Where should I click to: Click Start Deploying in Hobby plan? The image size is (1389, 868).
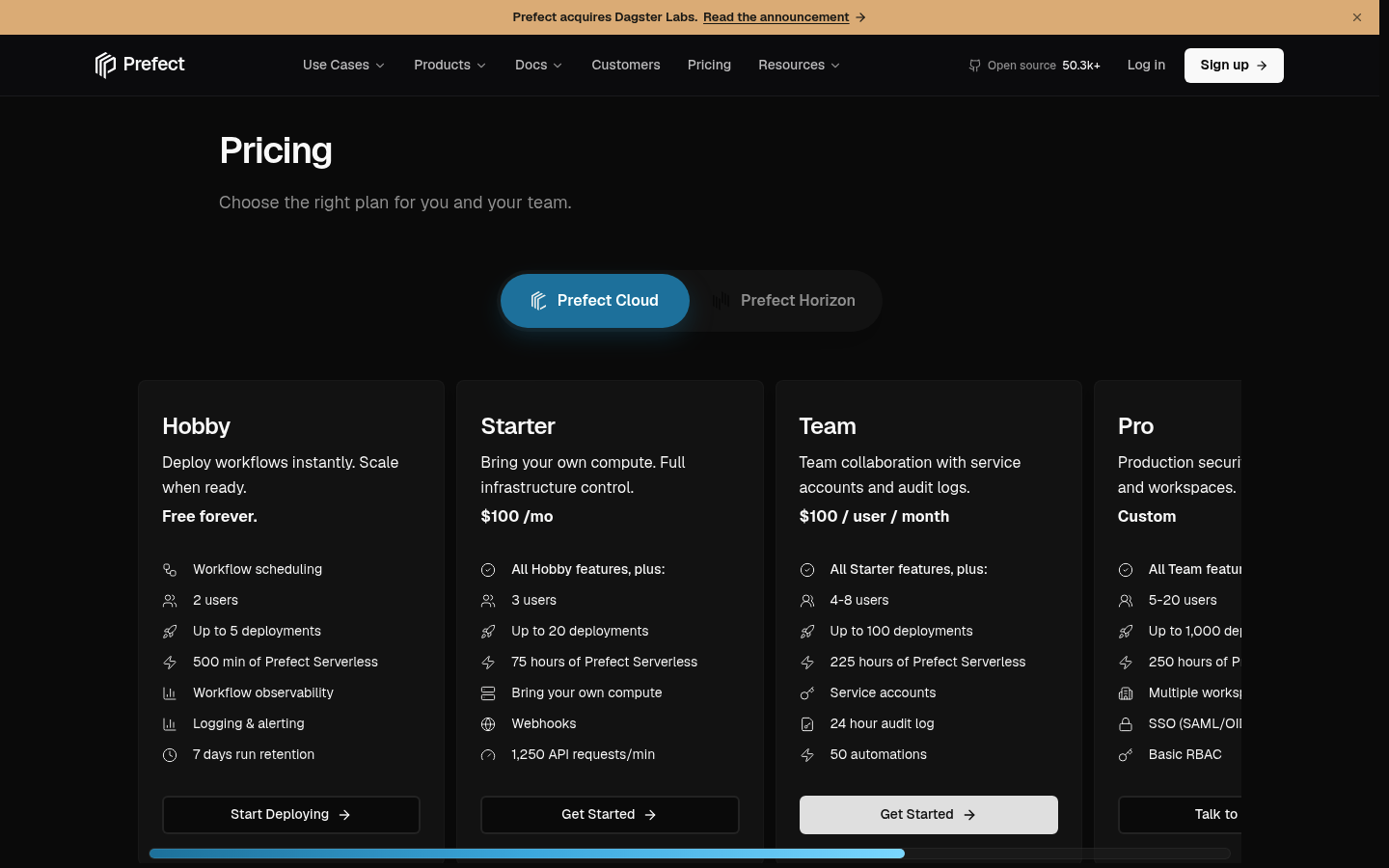pyautogui.click(x=291, y=815)
